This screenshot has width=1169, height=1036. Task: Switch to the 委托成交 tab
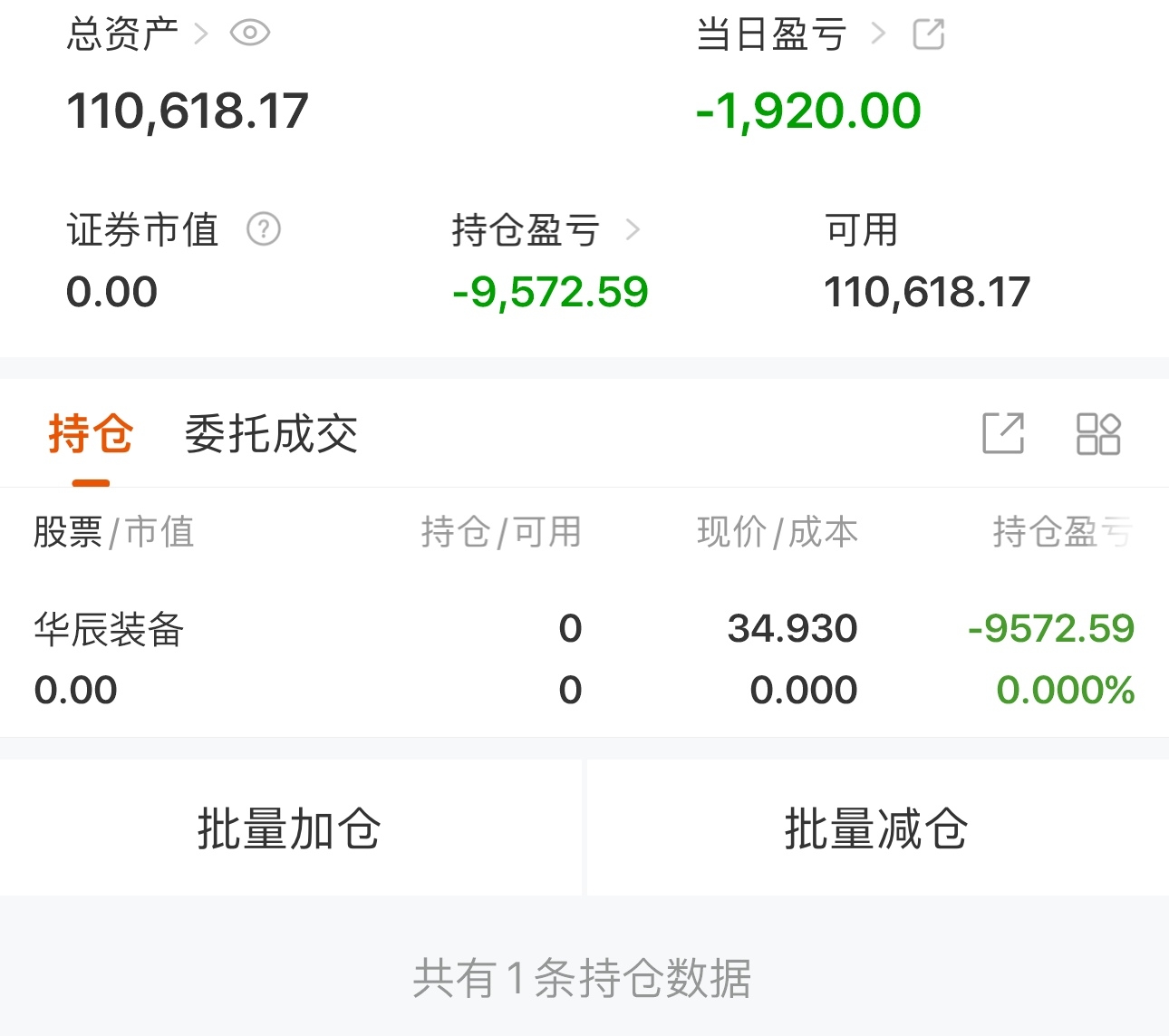pyautogui.click(x=272, y=434)
